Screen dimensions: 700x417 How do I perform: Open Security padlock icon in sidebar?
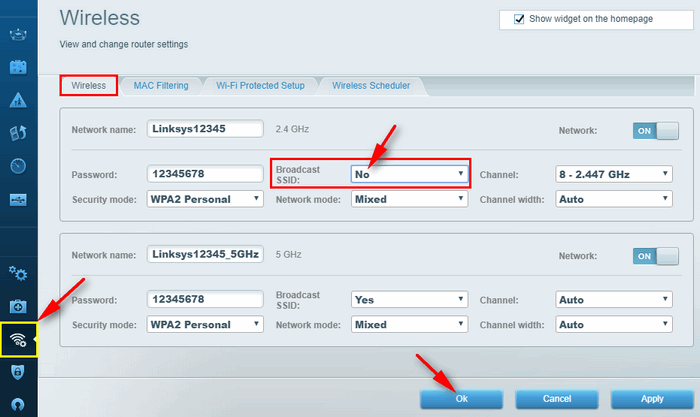[18, 372]
